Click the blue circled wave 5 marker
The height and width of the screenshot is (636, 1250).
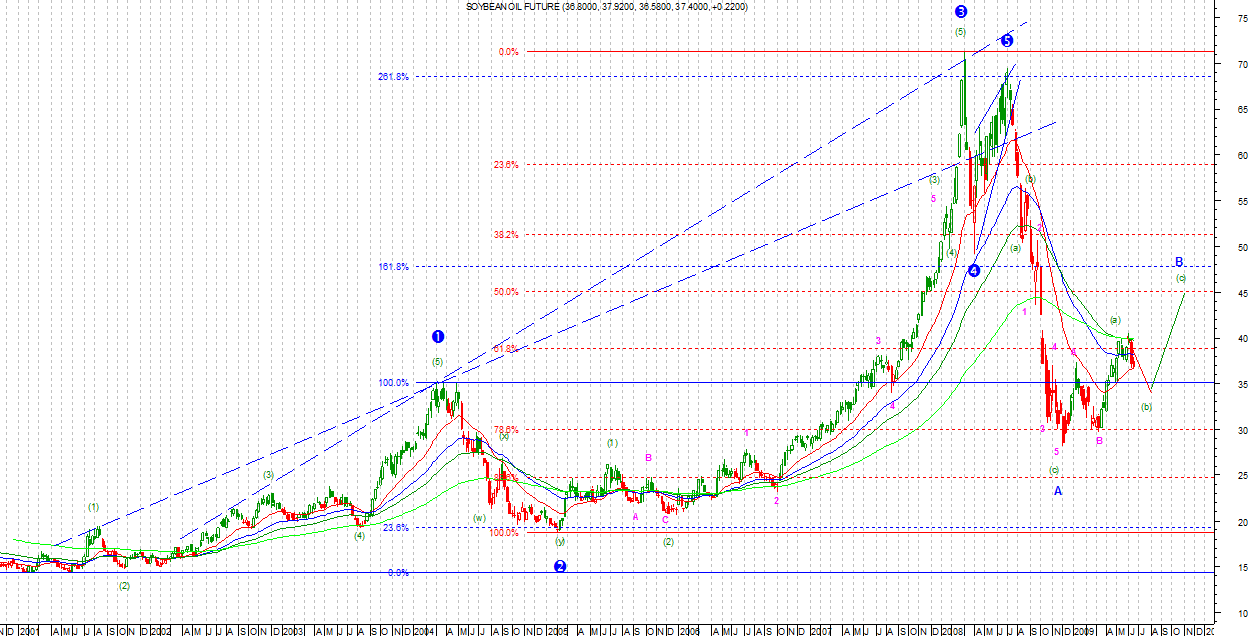pos(1007,41)
